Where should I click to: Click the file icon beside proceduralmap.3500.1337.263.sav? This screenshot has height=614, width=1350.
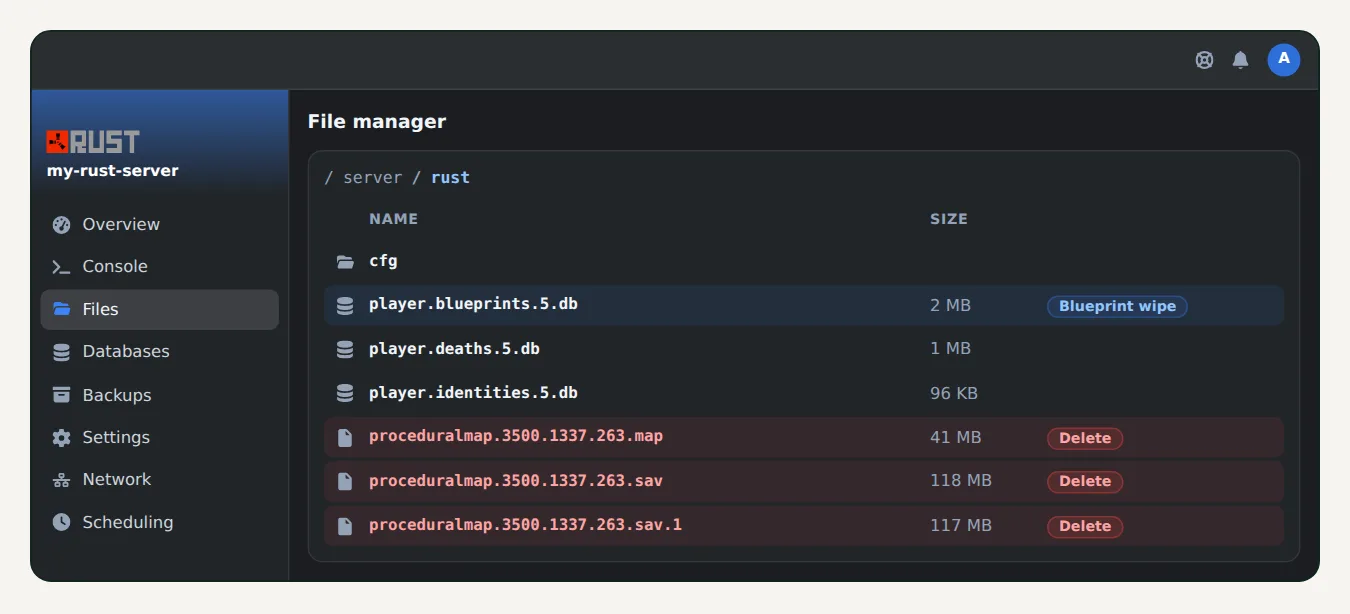345,482
